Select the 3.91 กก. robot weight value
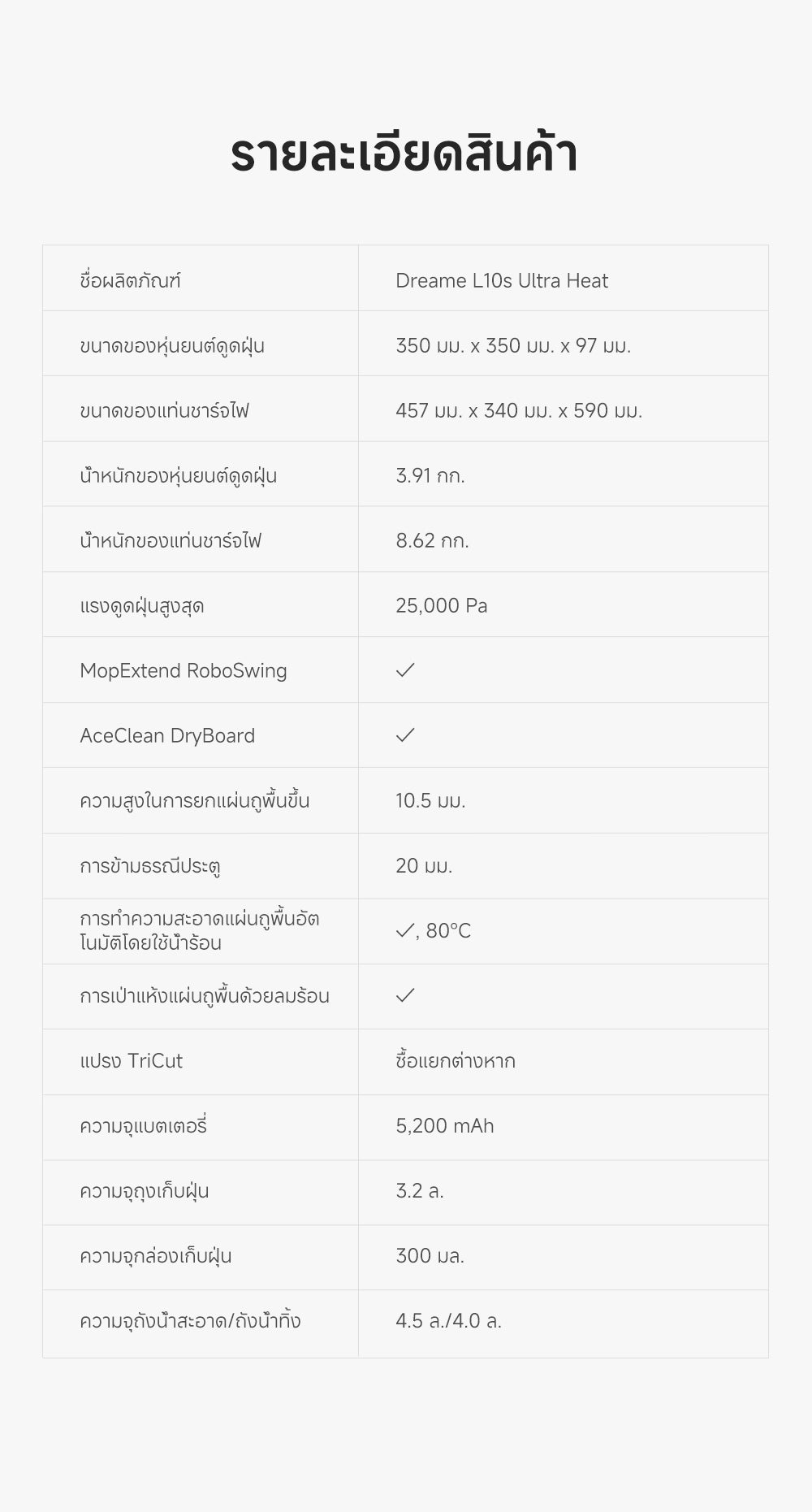 tap(430, 476)
